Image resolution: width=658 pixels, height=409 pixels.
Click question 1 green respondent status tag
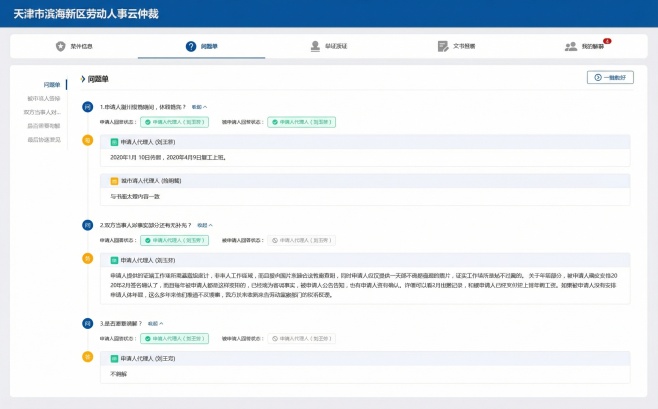click(302, 122)
